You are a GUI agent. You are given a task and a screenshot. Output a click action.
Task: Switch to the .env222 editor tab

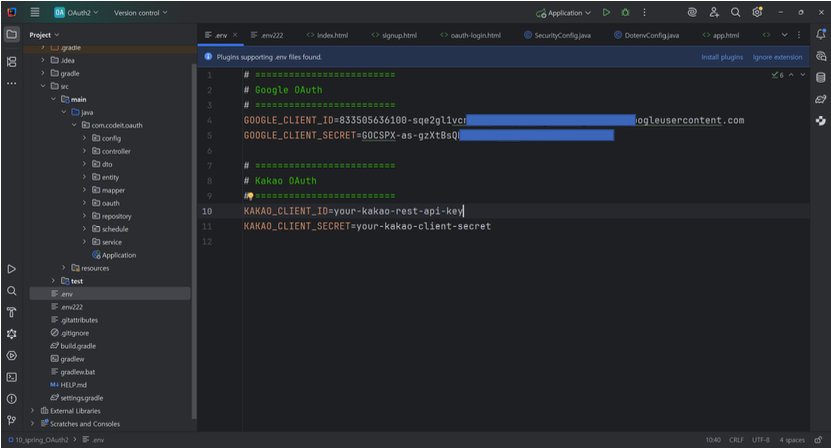(x=267, y=35)
